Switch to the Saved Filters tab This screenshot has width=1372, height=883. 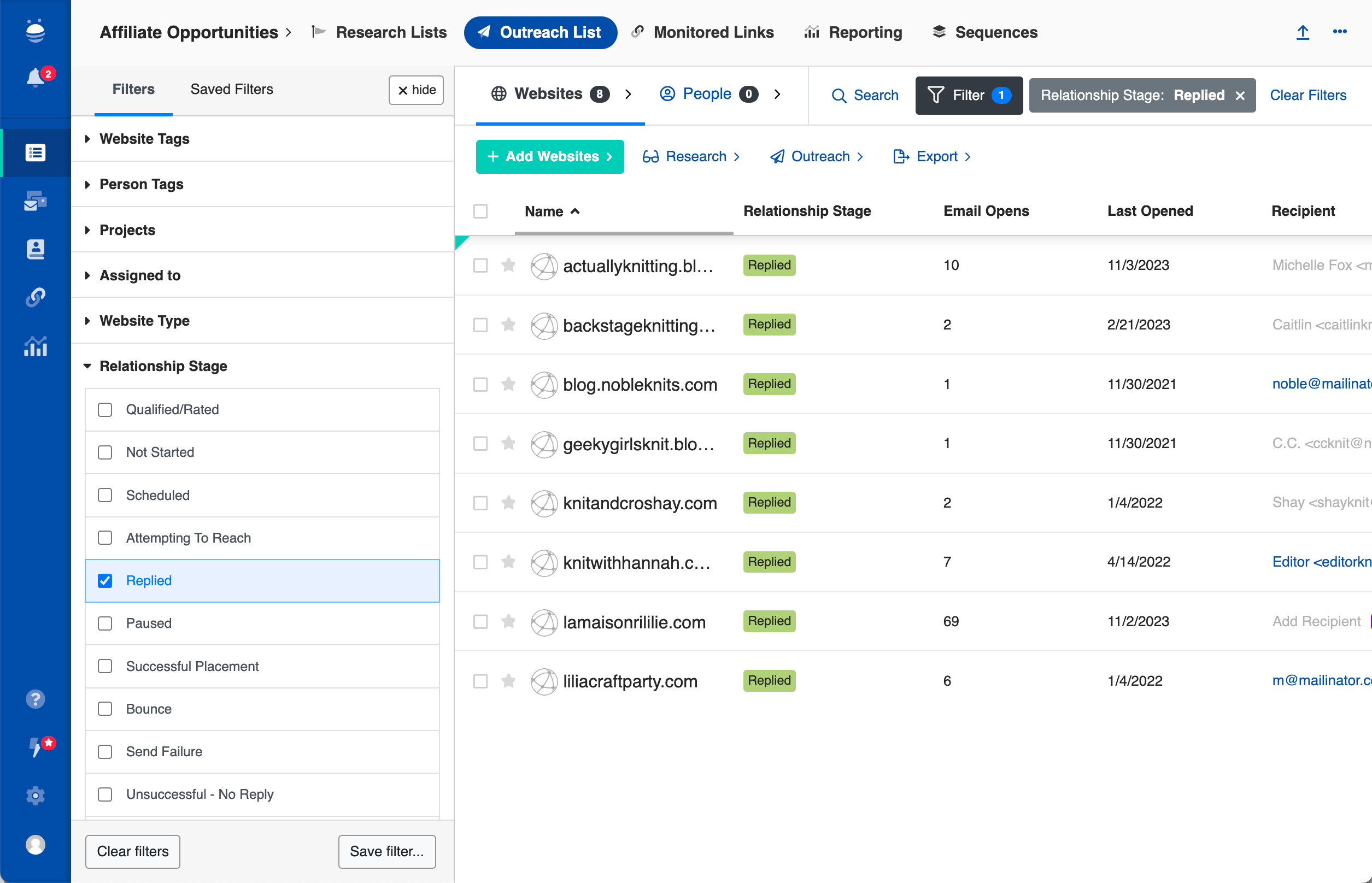(231, 90)
